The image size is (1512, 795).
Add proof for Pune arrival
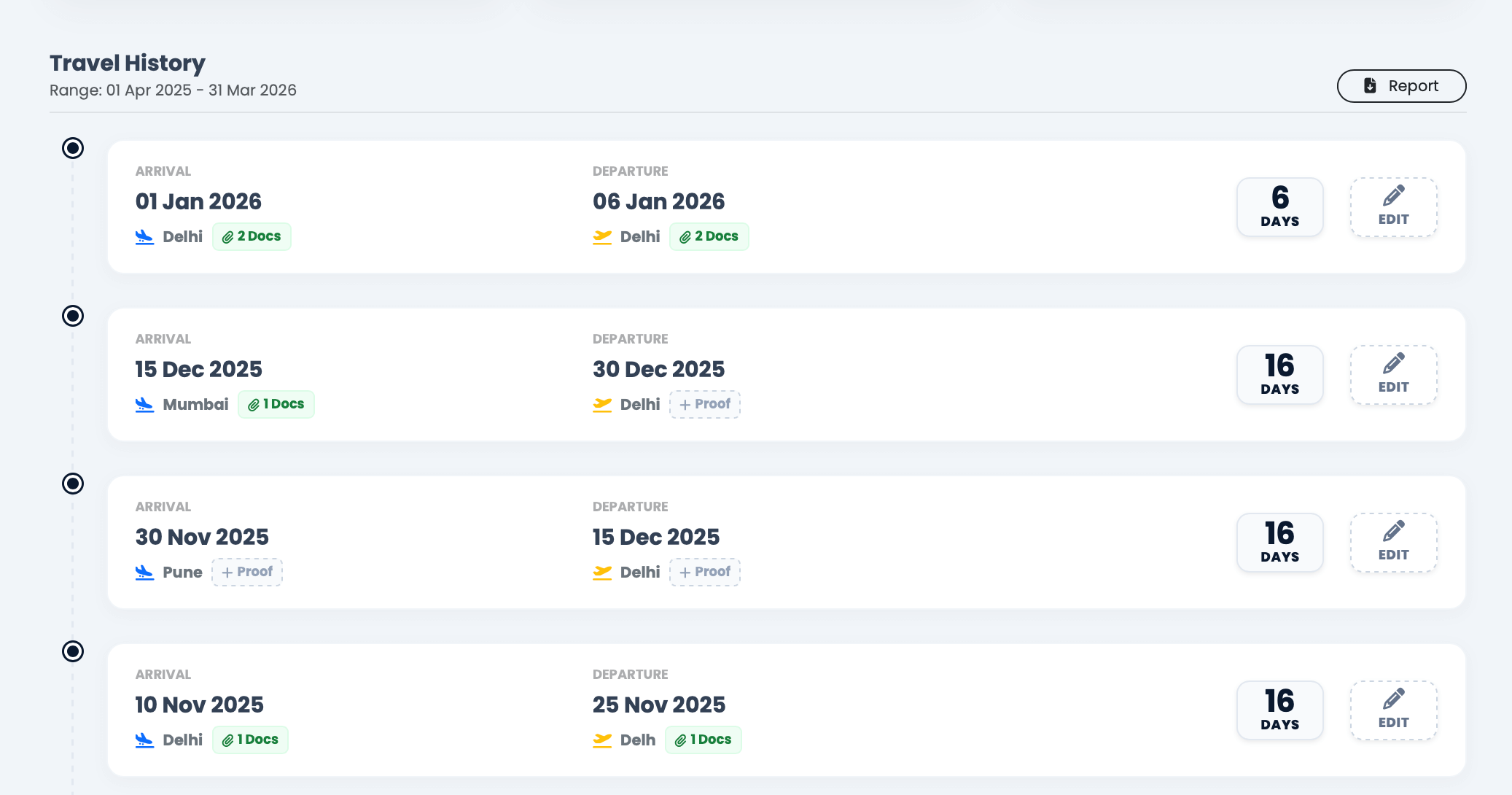click(247, 572)
